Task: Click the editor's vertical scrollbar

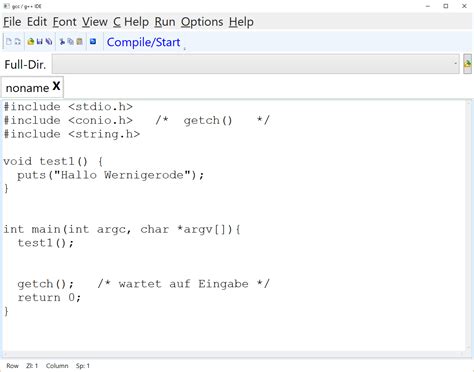Action: [x=469, y=225]
